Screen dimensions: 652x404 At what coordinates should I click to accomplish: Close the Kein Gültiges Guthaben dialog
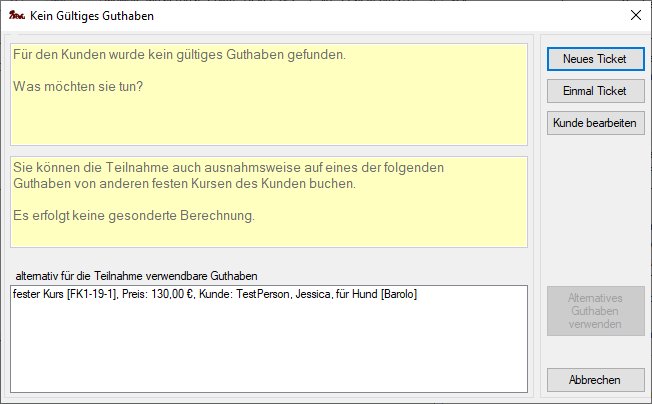633,16
